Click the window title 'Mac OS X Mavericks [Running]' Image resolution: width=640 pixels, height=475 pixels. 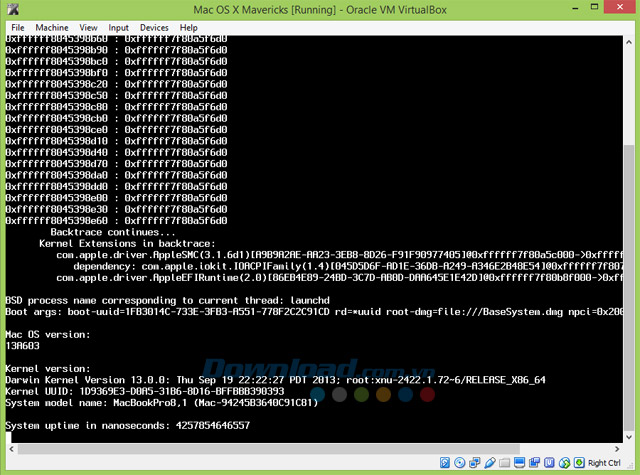point(264,10)
